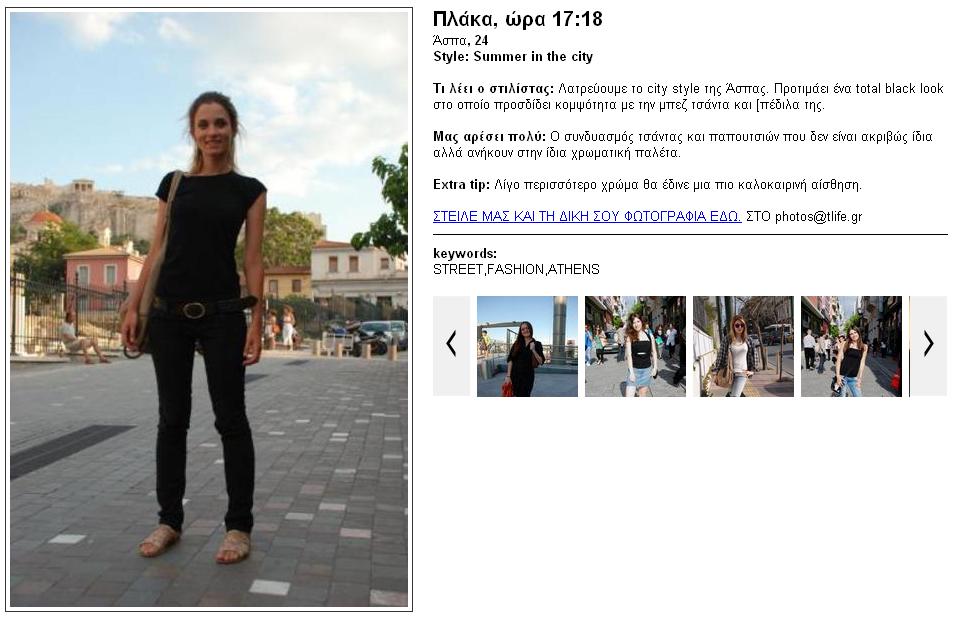
Task: Open thumbnail of woman in black dress
Action: click(527, 346)
